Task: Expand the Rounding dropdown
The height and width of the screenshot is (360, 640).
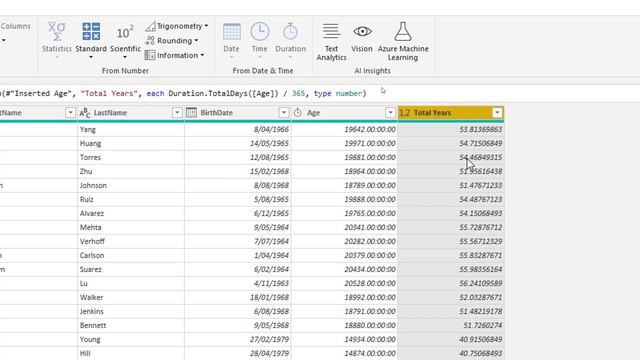Action: tap(172, 41)
